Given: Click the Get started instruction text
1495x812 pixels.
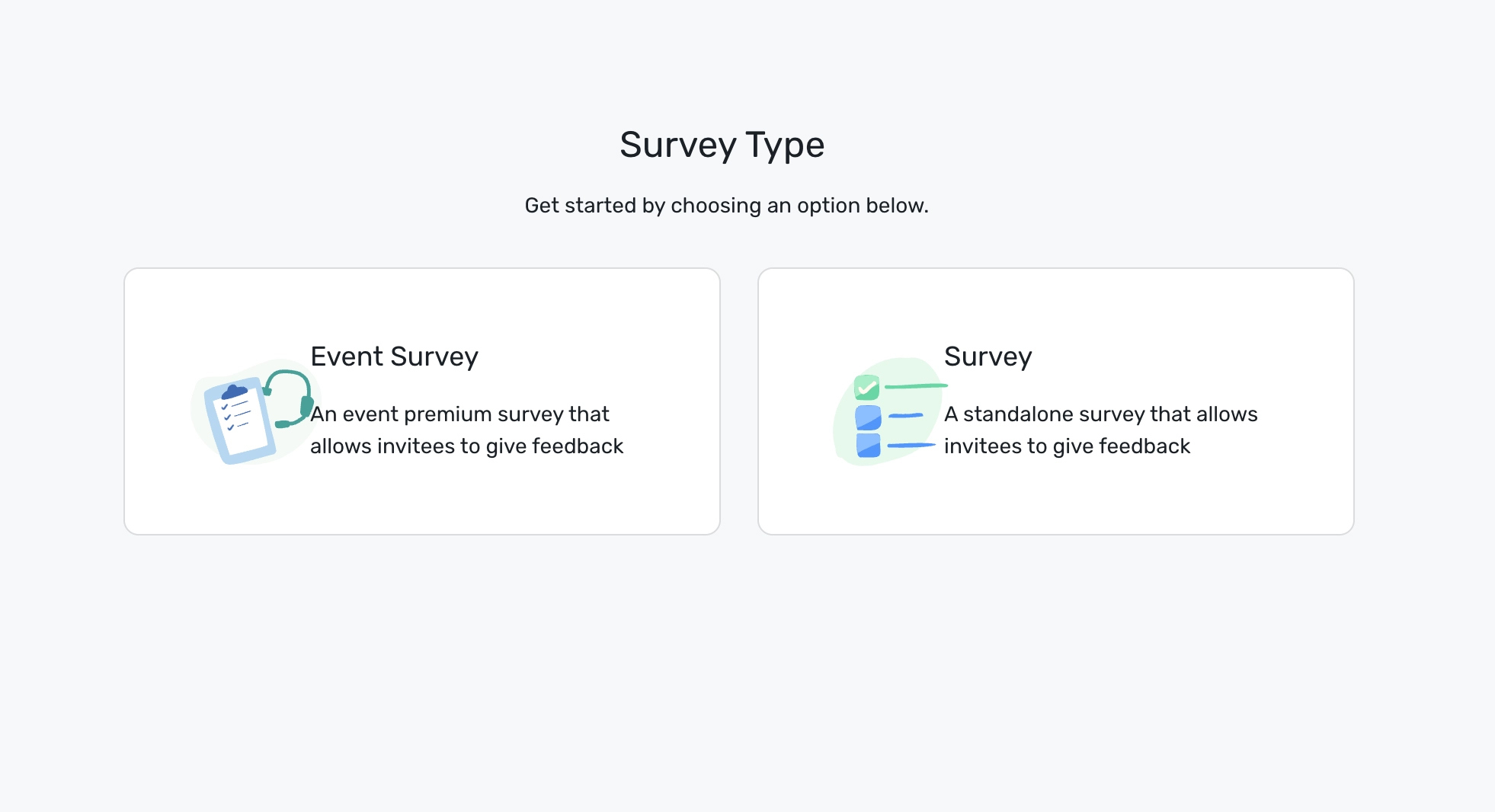Looking at the screenshot, I should click(x=726, y=206).
